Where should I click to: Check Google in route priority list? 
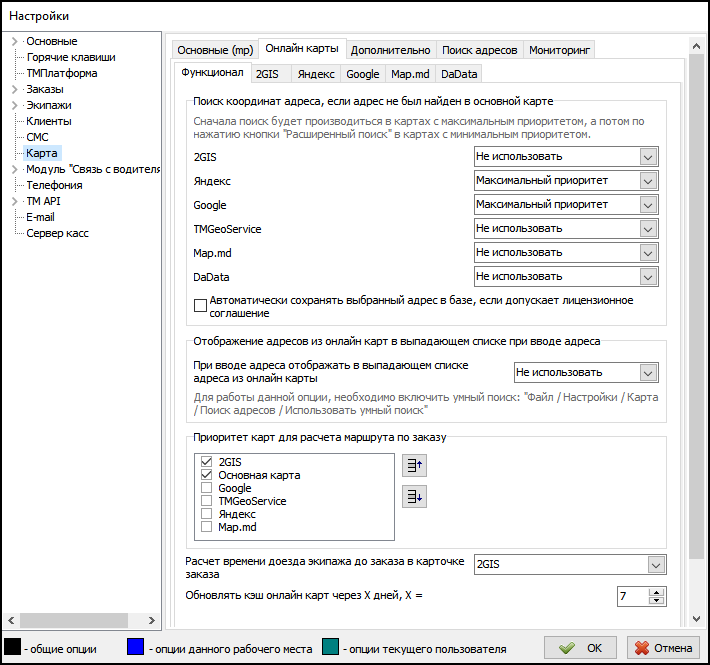coord(207,488)
